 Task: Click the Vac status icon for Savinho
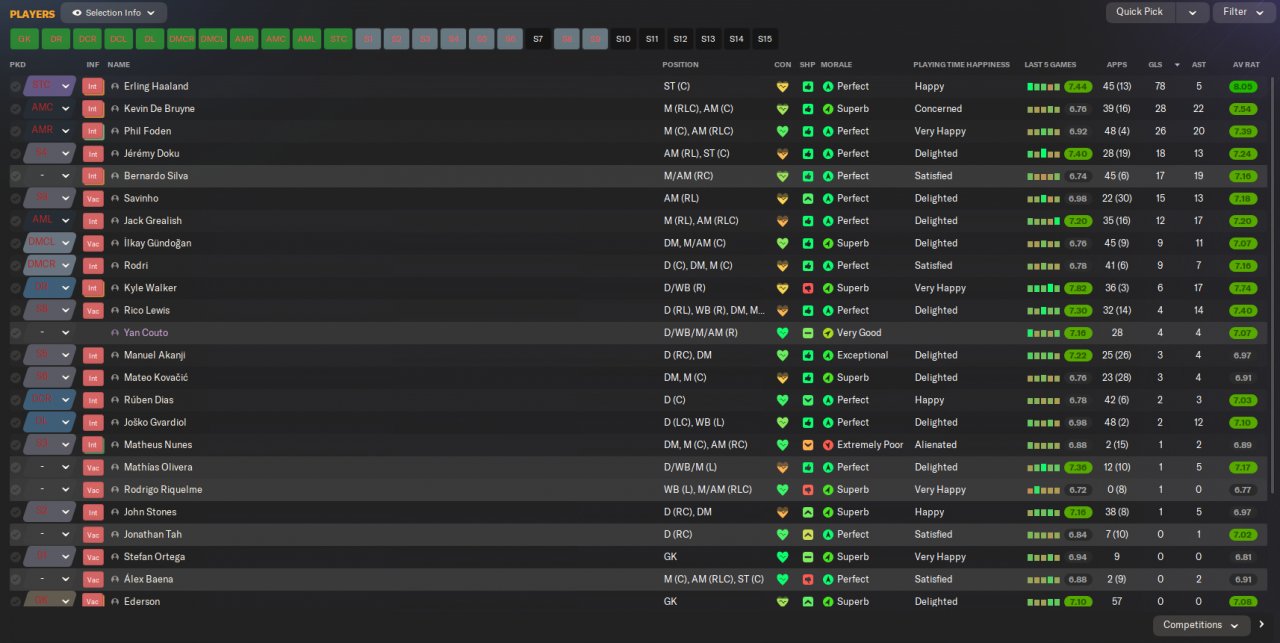[x=93, y=199]
